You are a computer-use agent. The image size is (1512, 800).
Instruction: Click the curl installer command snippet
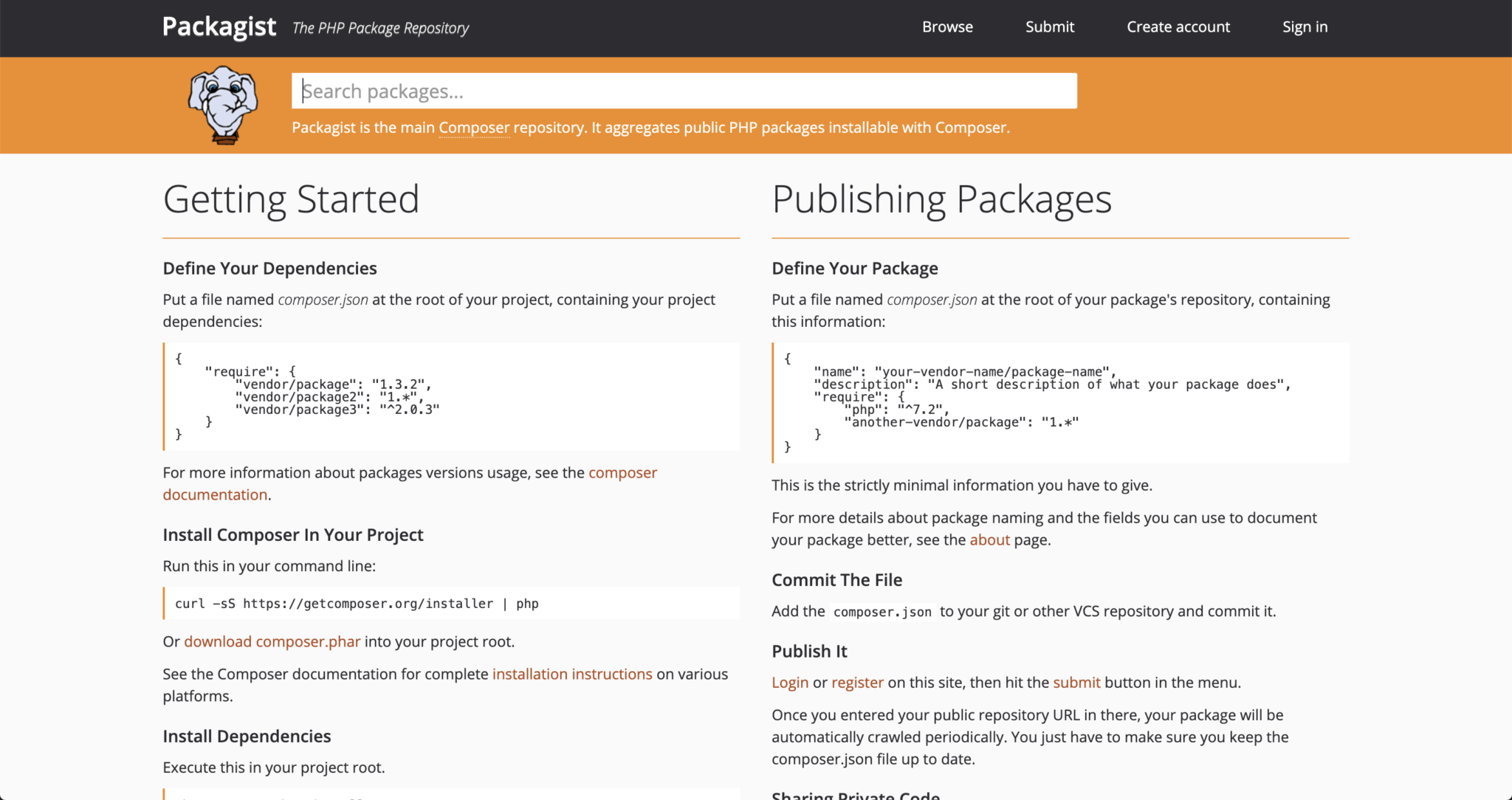[451, 603]
